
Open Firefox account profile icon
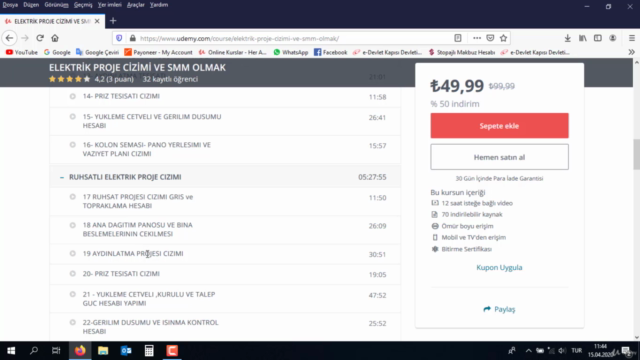(613, 38)
